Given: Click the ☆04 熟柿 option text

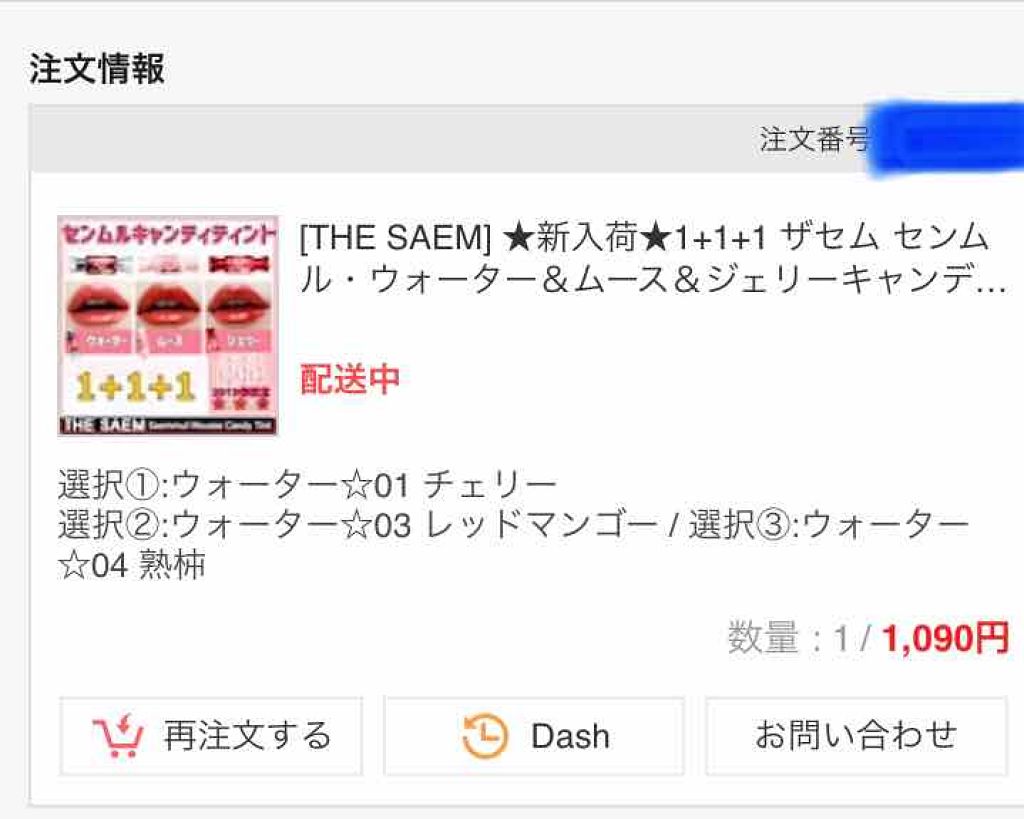Looking at the screenshot, I should [131, 565].
